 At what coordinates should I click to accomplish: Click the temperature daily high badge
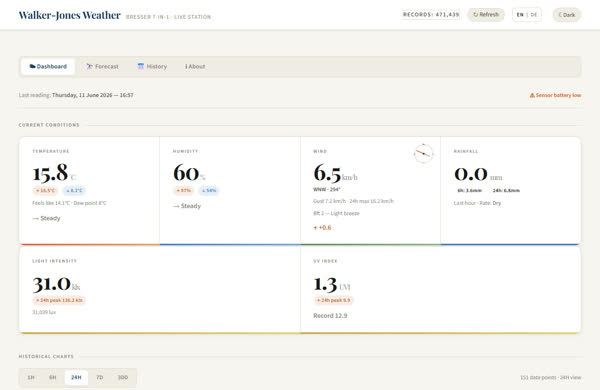tap(46, 191)
